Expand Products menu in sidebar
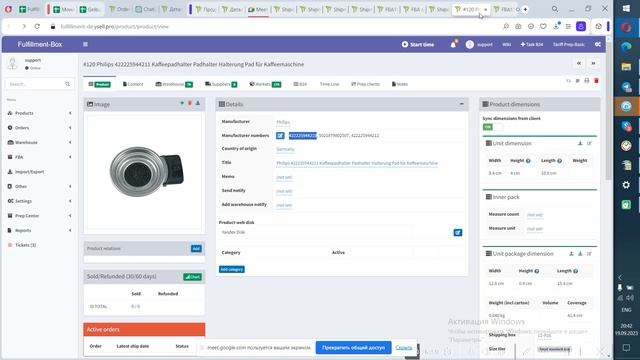This screenshot has width=640, height=360. [x=40, y=113]
